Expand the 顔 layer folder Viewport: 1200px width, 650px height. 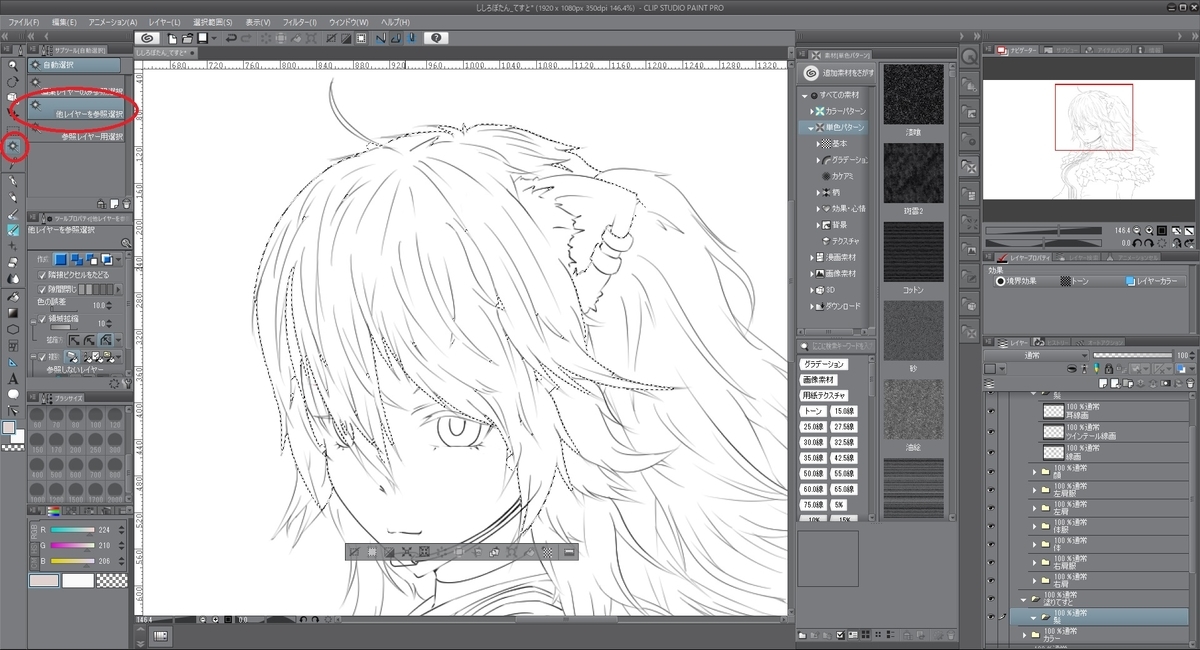1034,471
